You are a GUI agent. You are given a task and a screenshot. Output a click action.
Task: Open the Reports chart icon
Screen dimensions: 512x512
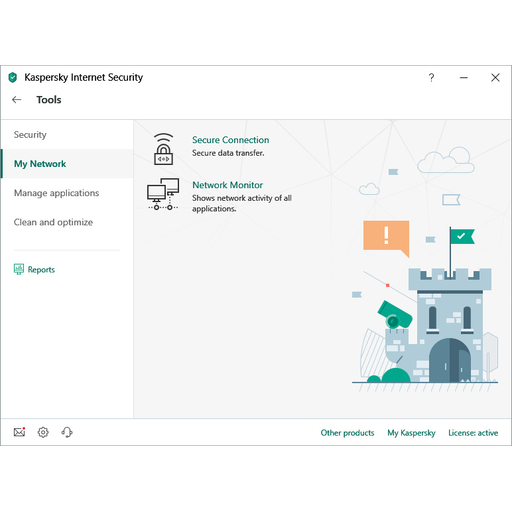(19, 269)
